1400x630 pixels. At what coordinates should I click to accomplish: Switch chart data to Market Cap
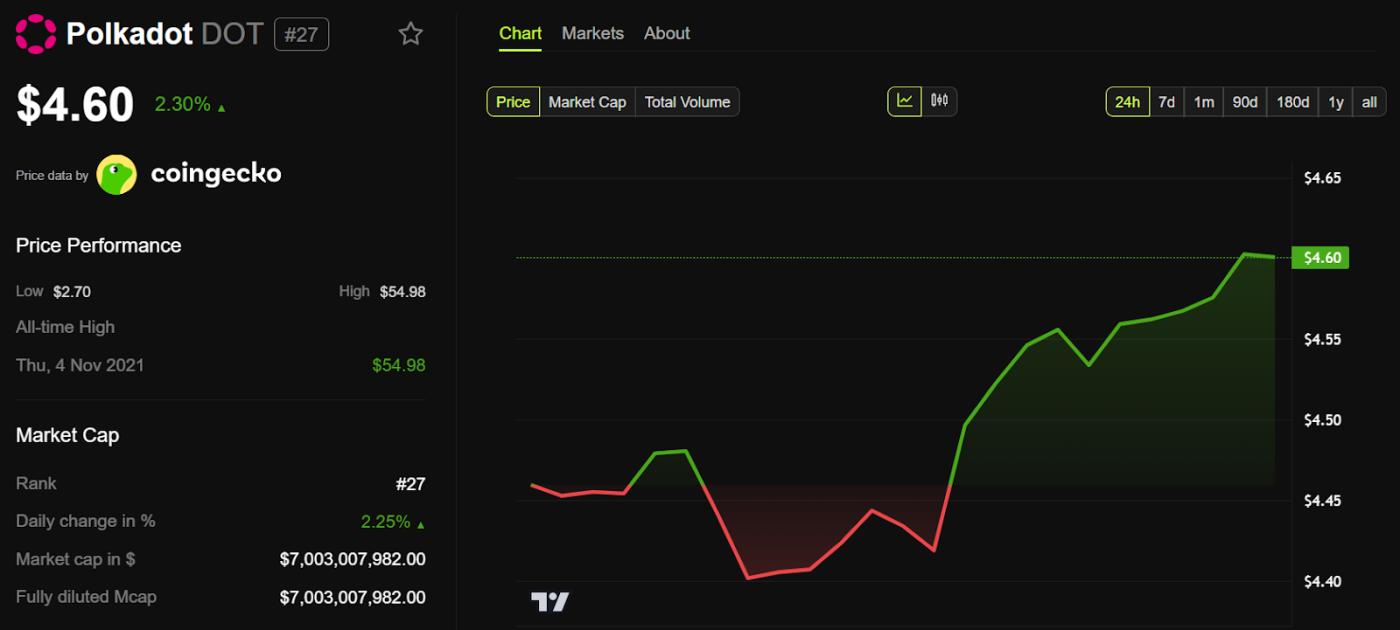coord(587,101)
